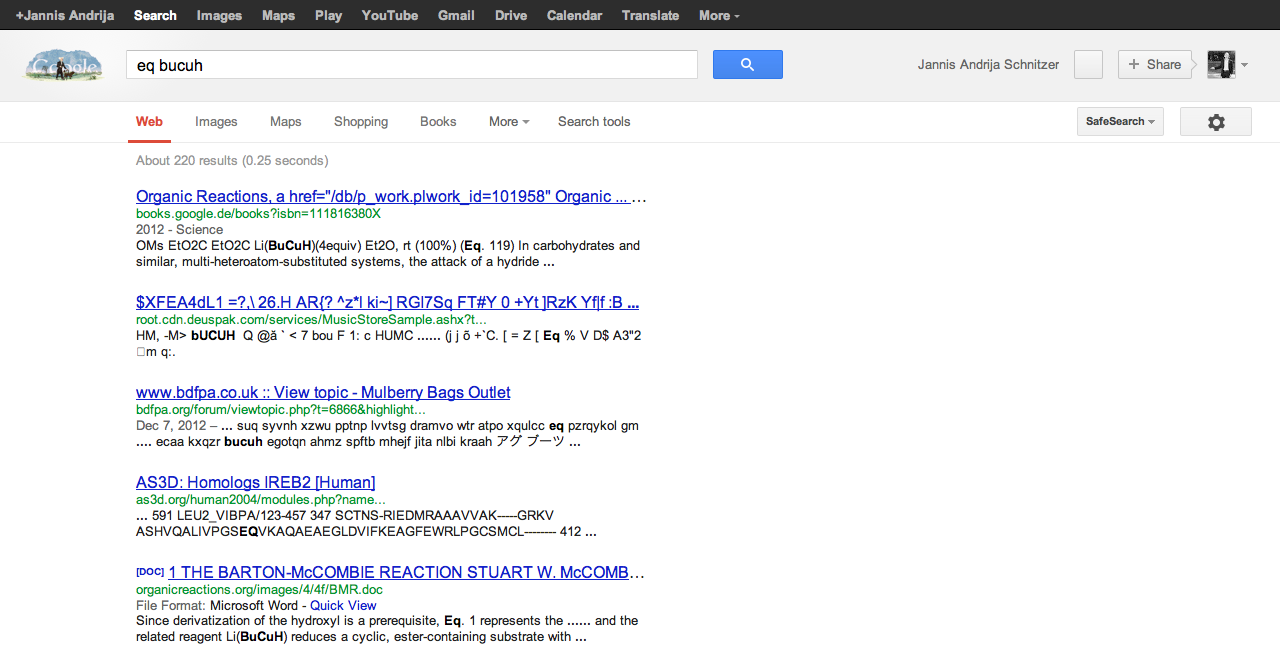Switch to the Maps results tab
This screenshot has width=1280, height=647.
tap(285, 122)
